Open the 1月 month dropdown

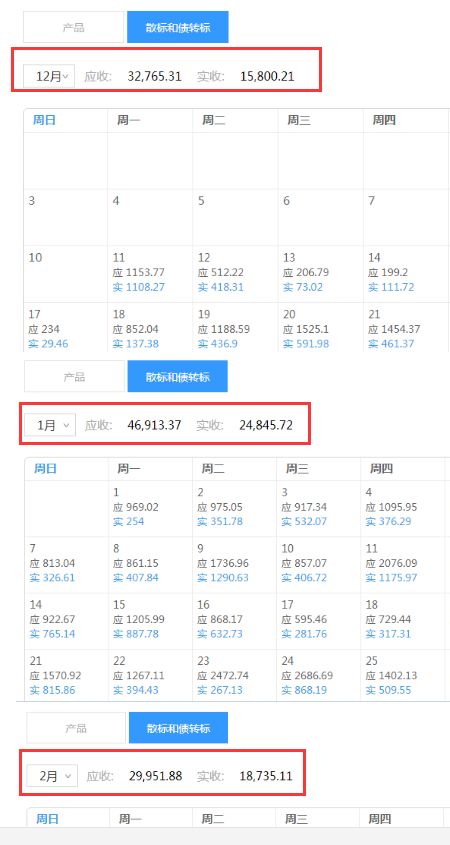pyautogui.click(x=50, y=425)
